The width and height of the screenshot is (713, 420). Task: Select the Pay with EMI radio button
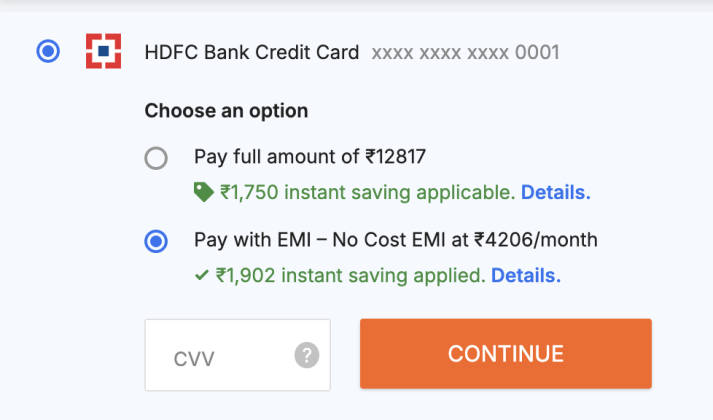156,241
